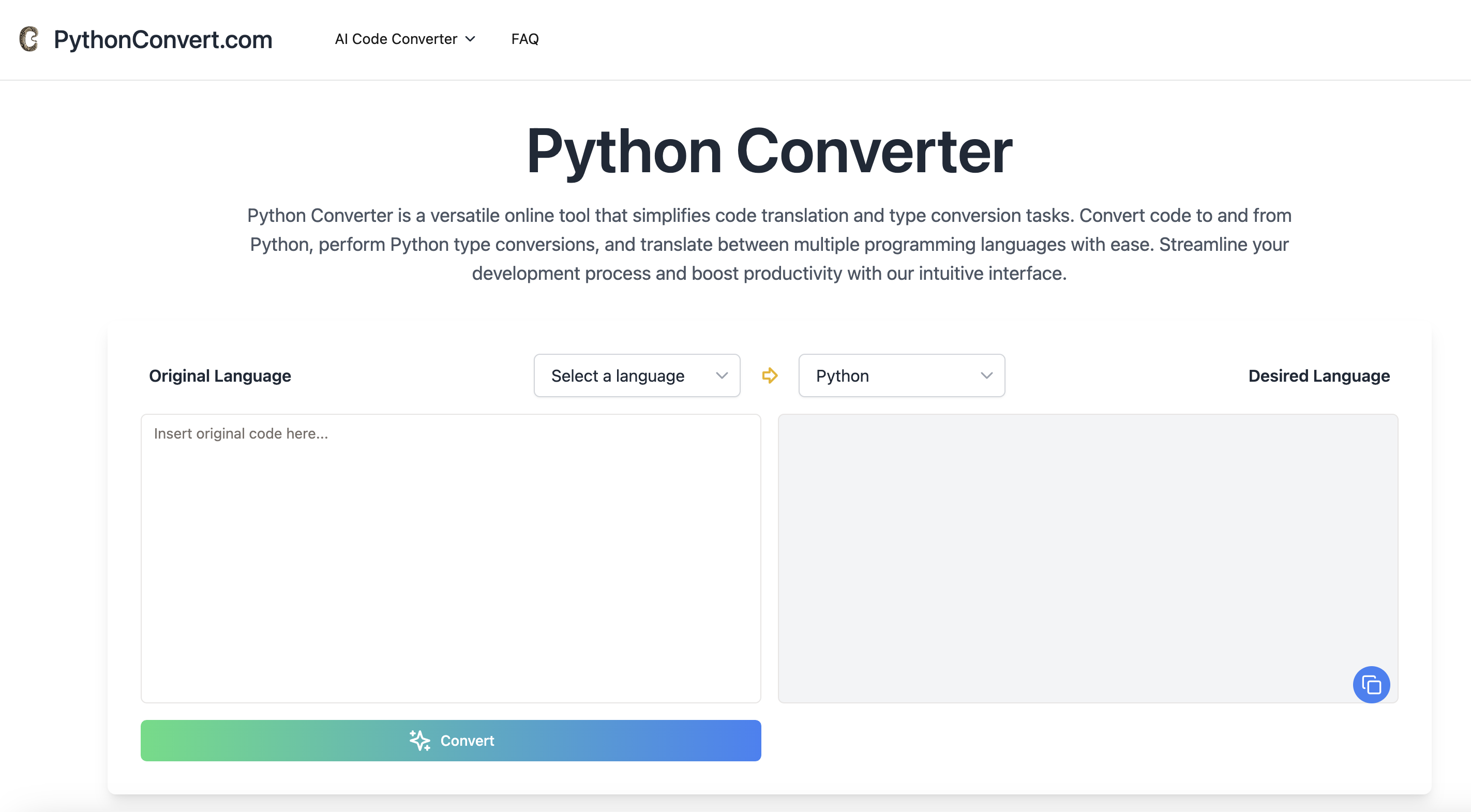Click the chevron arrow in Select a language box
This screenshot has width=1471, height=812.
[721, 375]
